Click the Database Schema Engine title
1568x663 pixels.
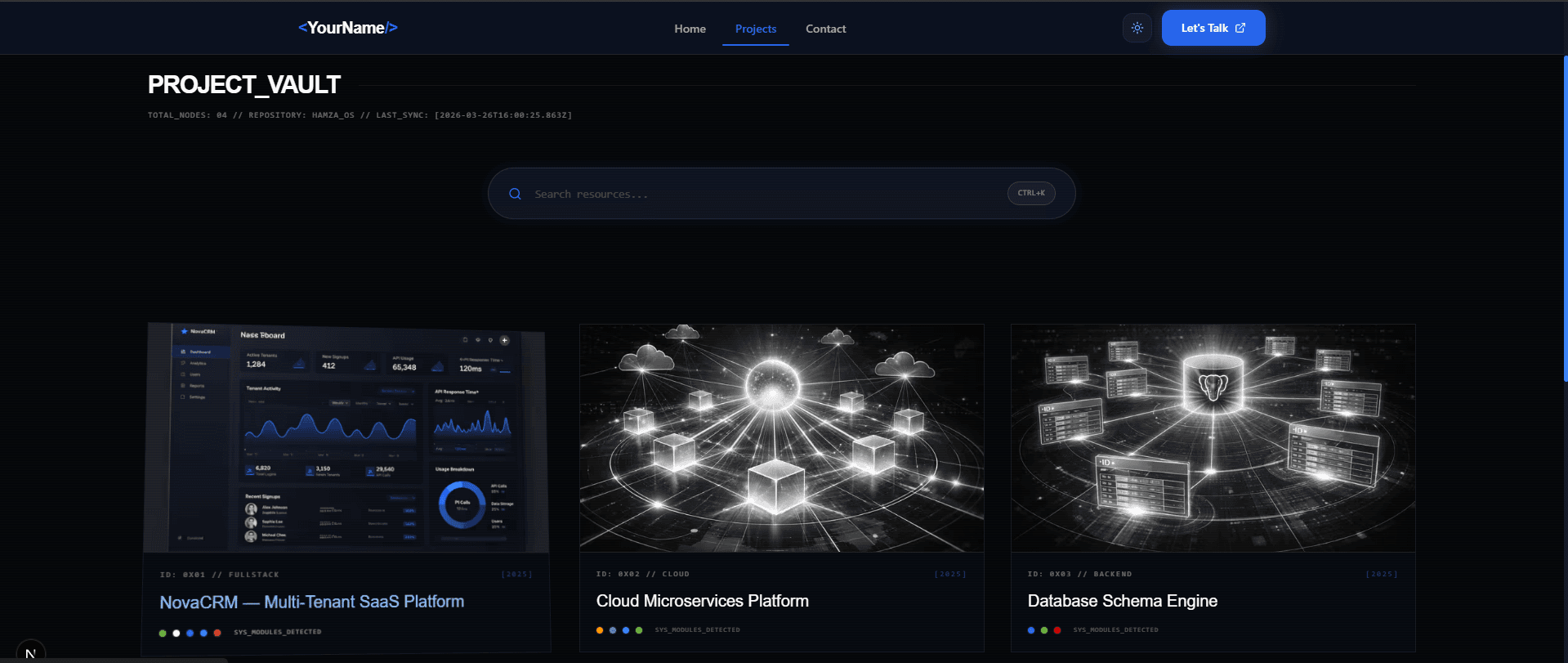(1123, 601)
